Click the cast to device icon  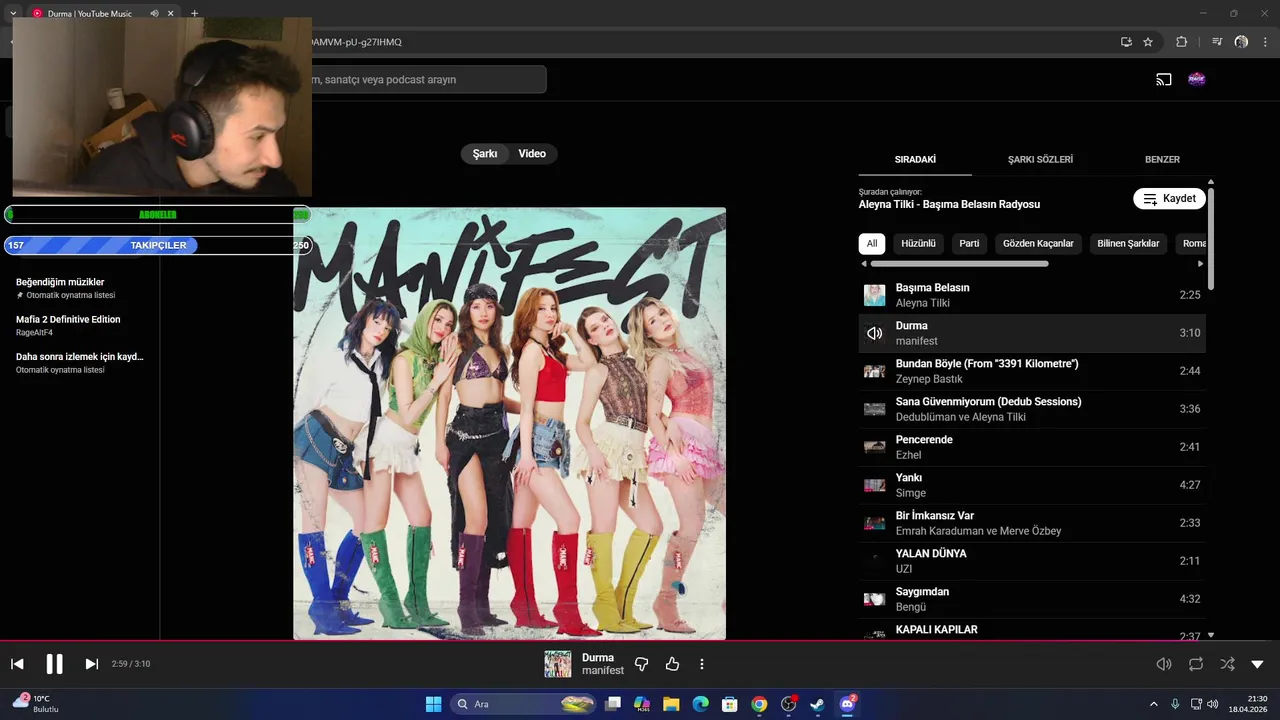click(1164, 79)
